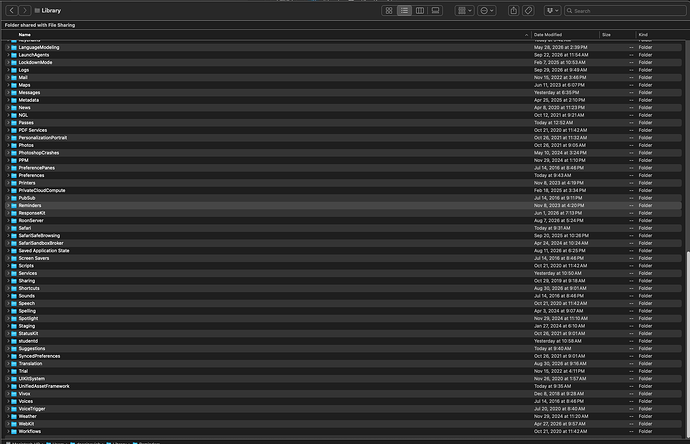
Task: Select the News folder icon
Action: pyautogui.click(x=14, y=107)
